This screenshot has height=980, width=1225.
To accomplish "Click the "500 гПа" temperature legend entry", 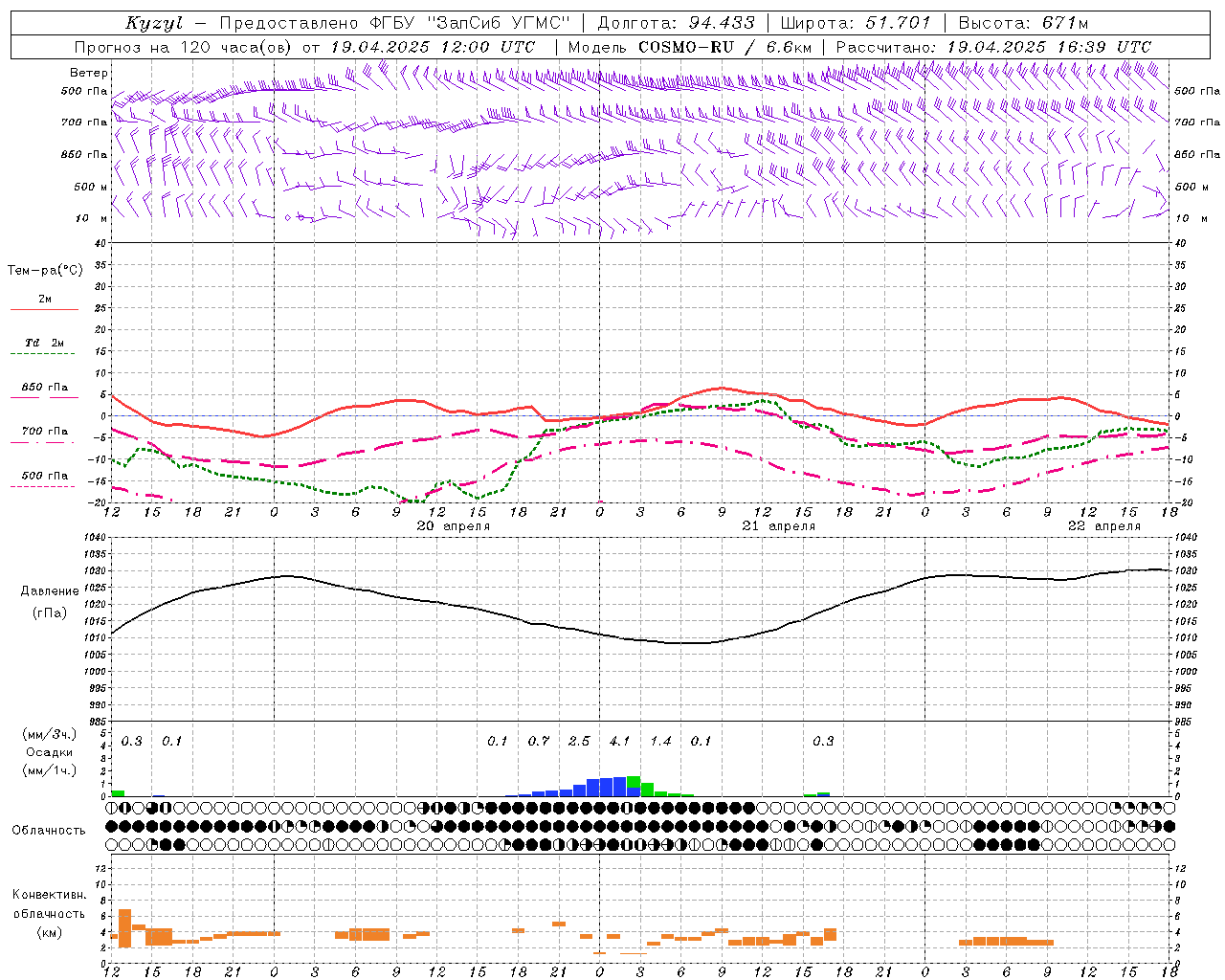I will [x=45, y=476].
